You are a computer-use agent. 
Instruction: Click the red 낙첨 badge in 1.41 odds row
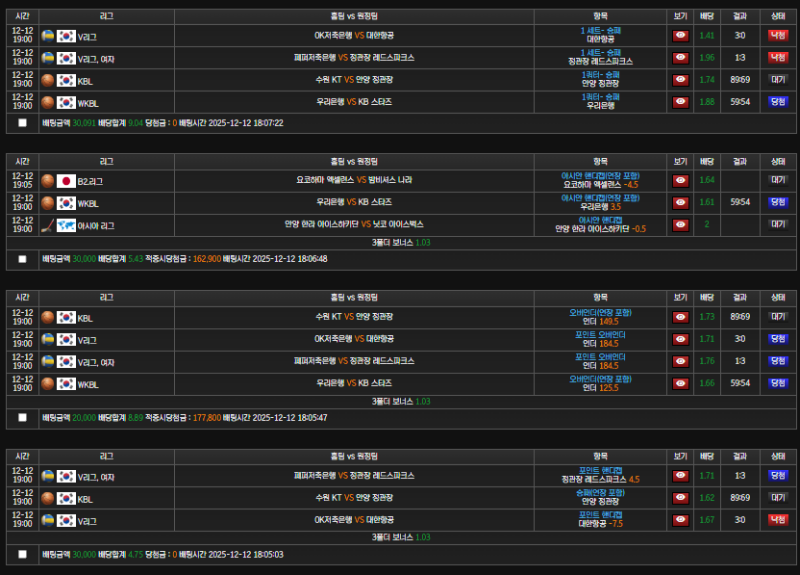tap(777, 35)
